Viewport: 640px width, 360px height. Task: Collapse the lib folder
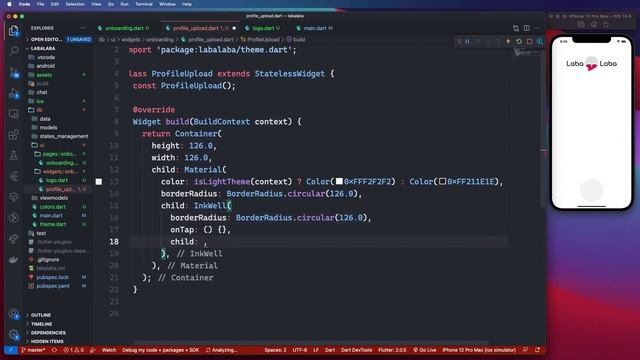(39, 110)
